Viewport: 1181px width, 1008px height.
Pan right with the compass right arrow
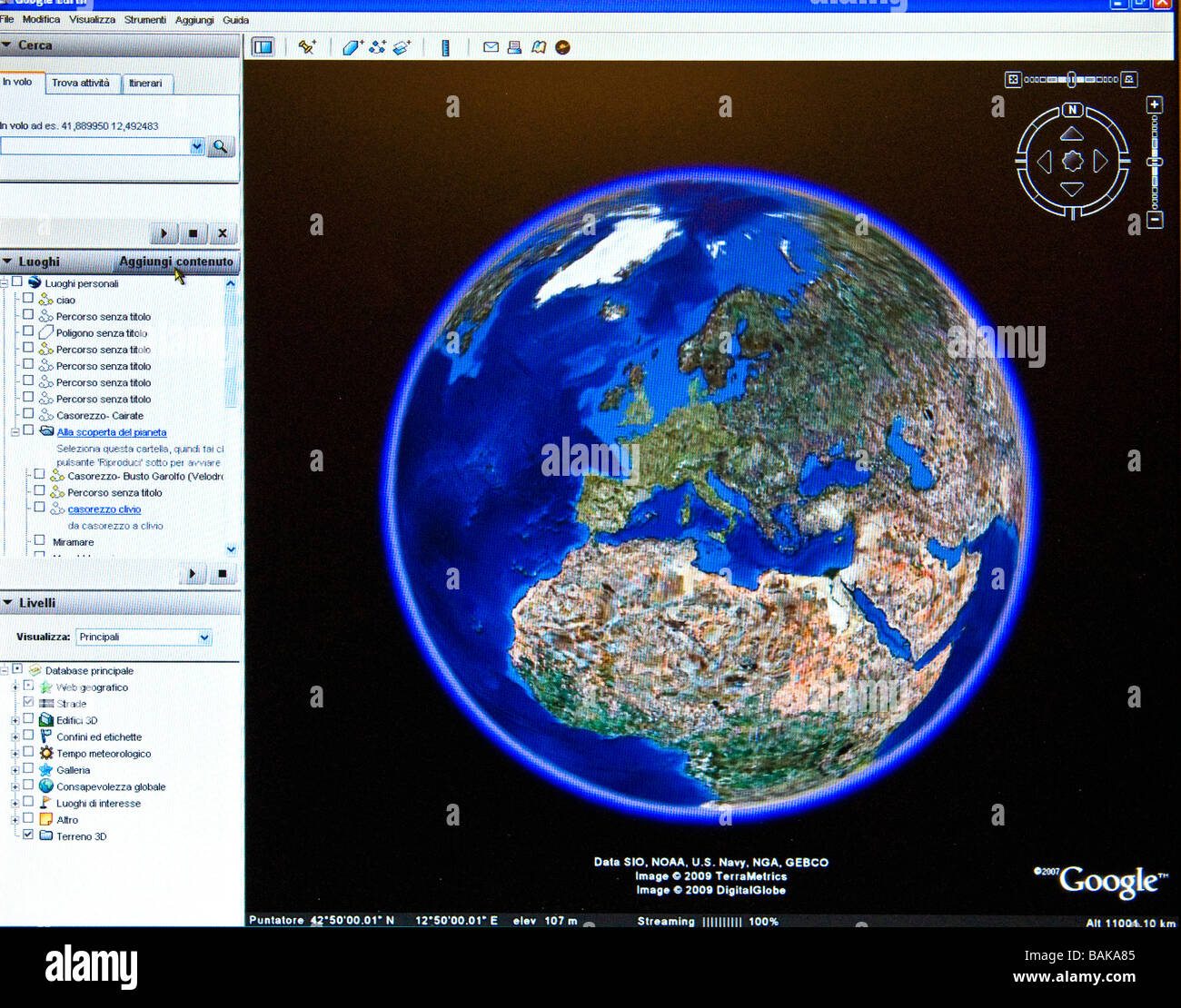(x=1100, y=162)
